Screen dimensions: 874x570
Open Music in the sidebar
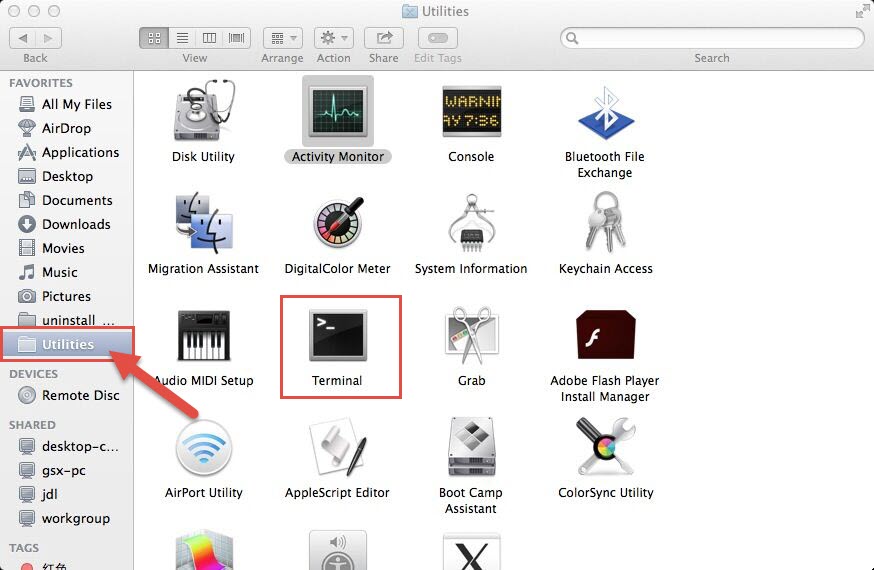[67, 272]
